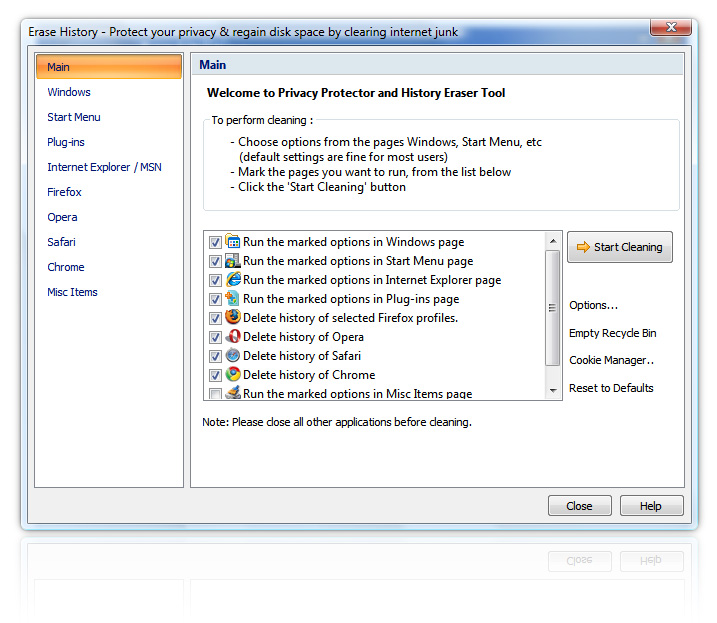Click the Windows page icon in list
This screenshot has width=717, height=623.
233,242
